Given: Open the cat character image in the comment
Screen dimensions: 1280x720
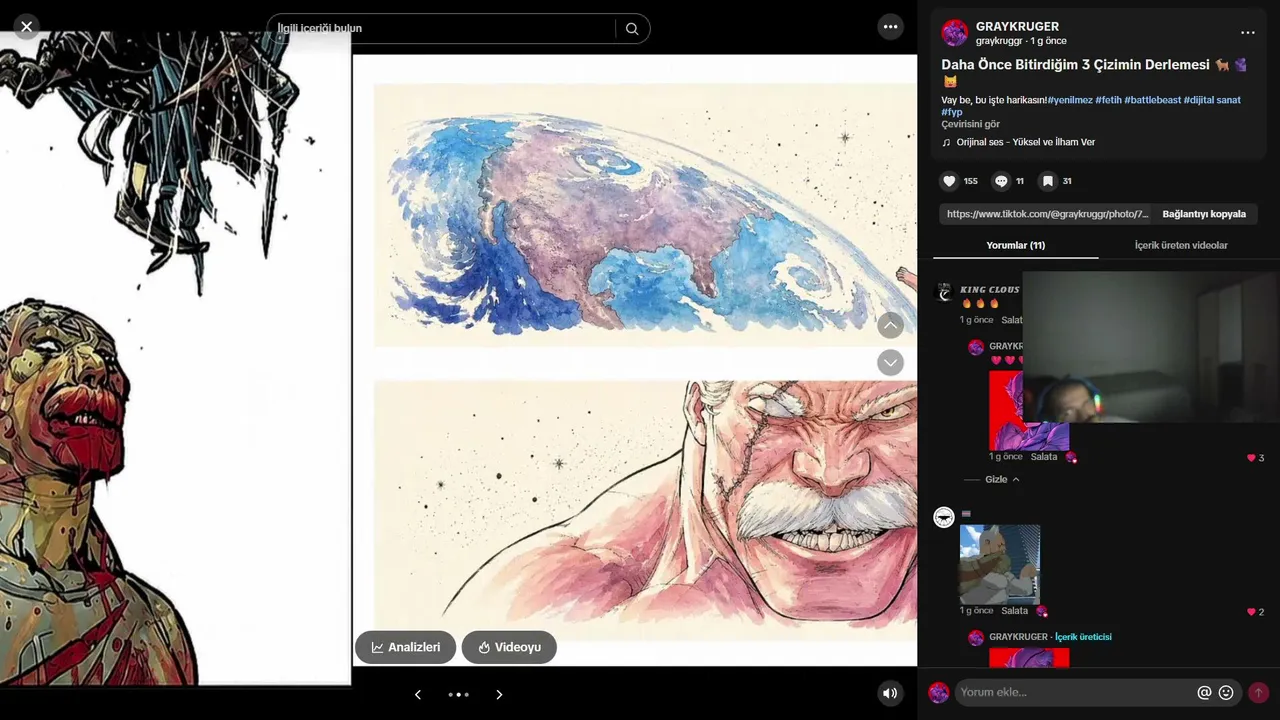Looking at the screenshot, I should tap(1000, 564).
